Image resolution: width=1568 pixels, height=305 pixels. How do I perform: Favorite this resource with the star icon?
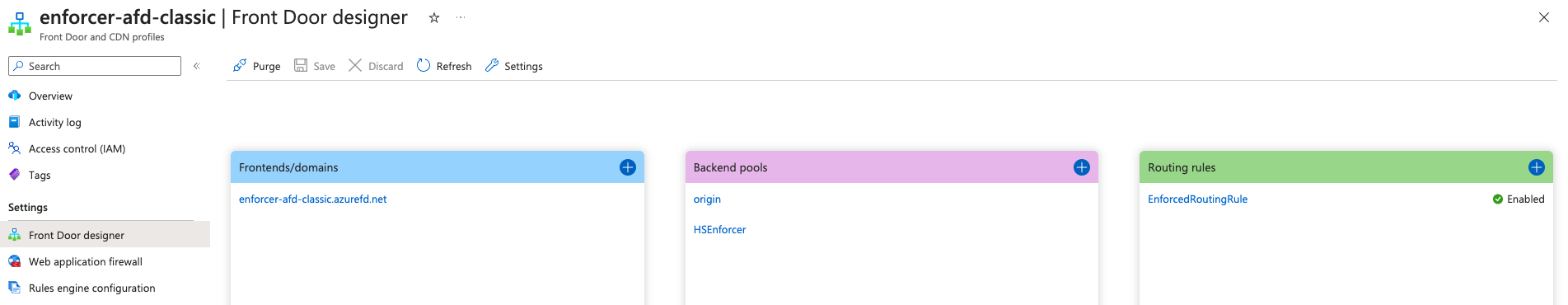coord(434,17)
